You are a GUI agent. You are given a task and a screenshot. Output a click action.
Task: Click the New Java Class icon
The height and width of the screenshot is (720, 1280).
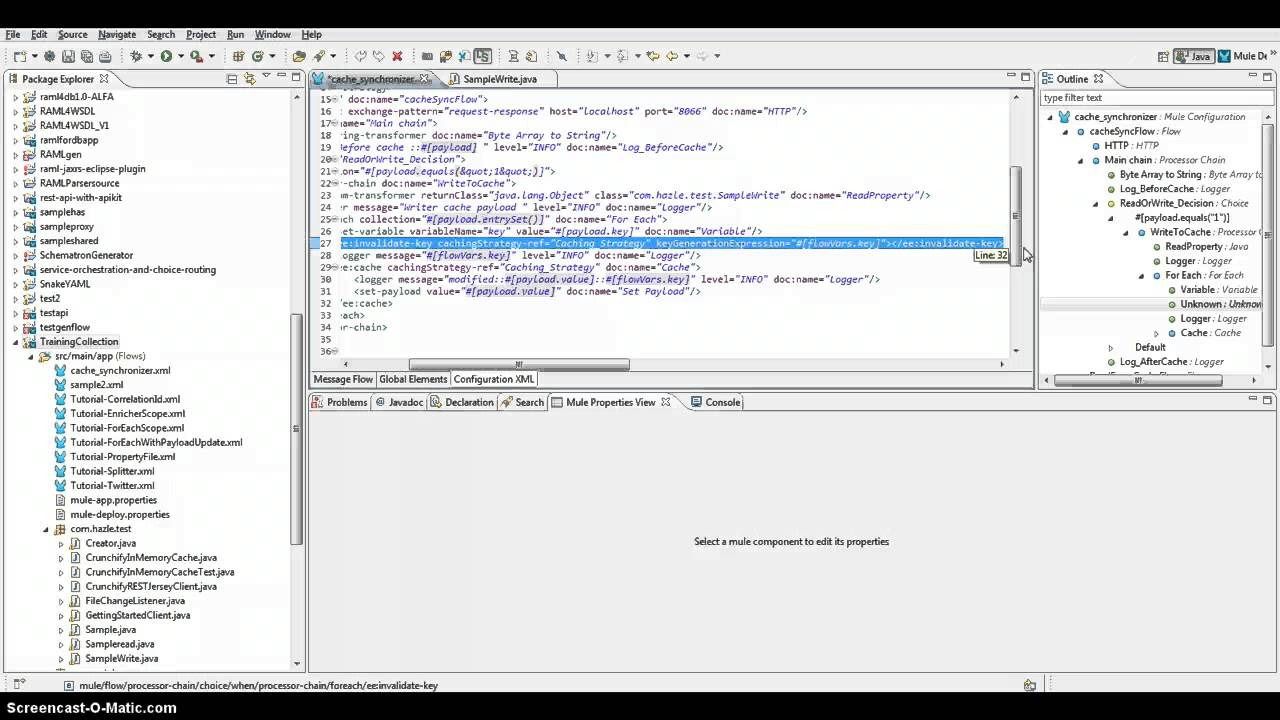pyautogui.click(x=257, y=56)
